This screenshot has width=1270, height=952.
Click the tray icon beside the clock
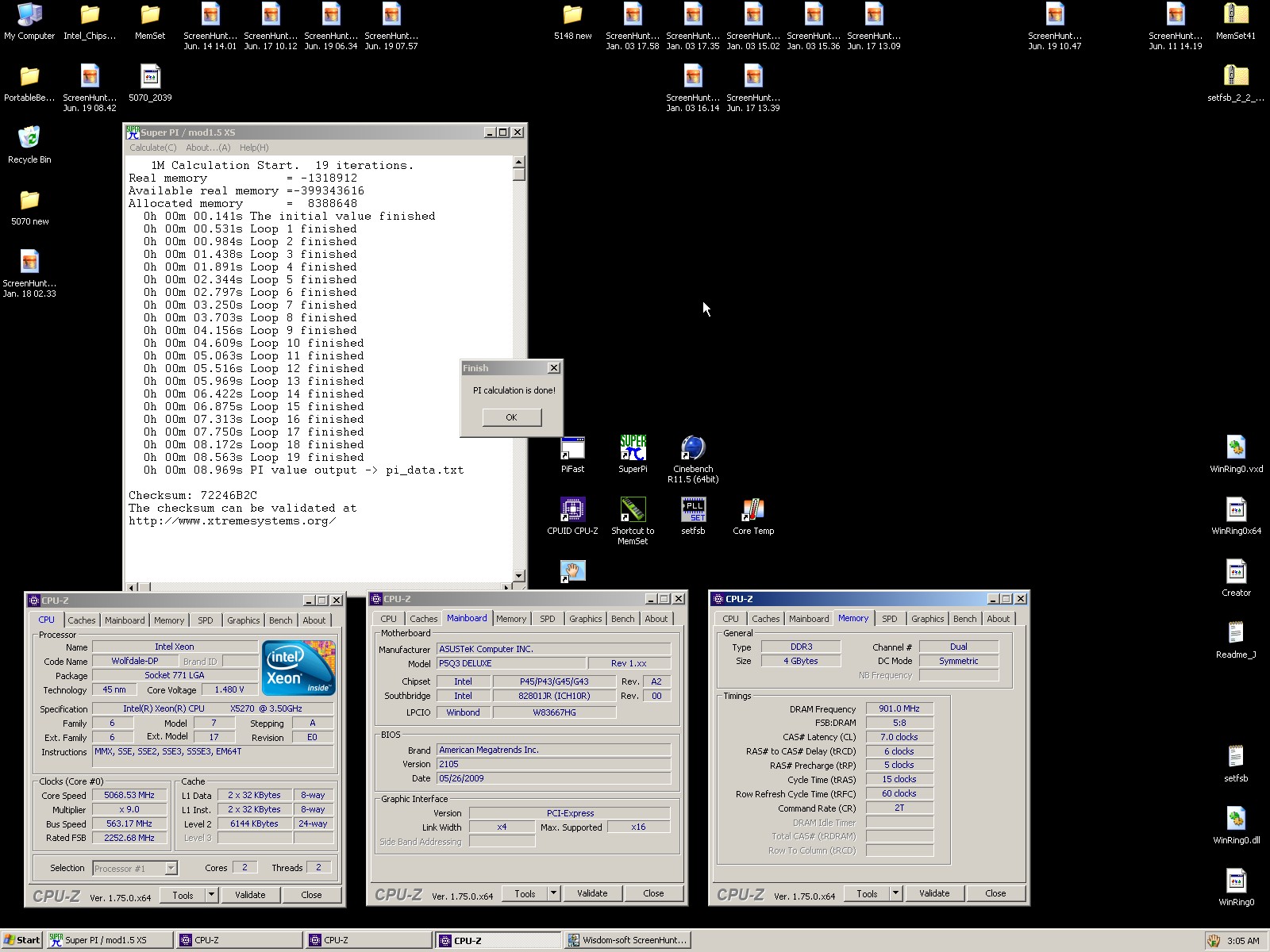(x=1214, y=941)
